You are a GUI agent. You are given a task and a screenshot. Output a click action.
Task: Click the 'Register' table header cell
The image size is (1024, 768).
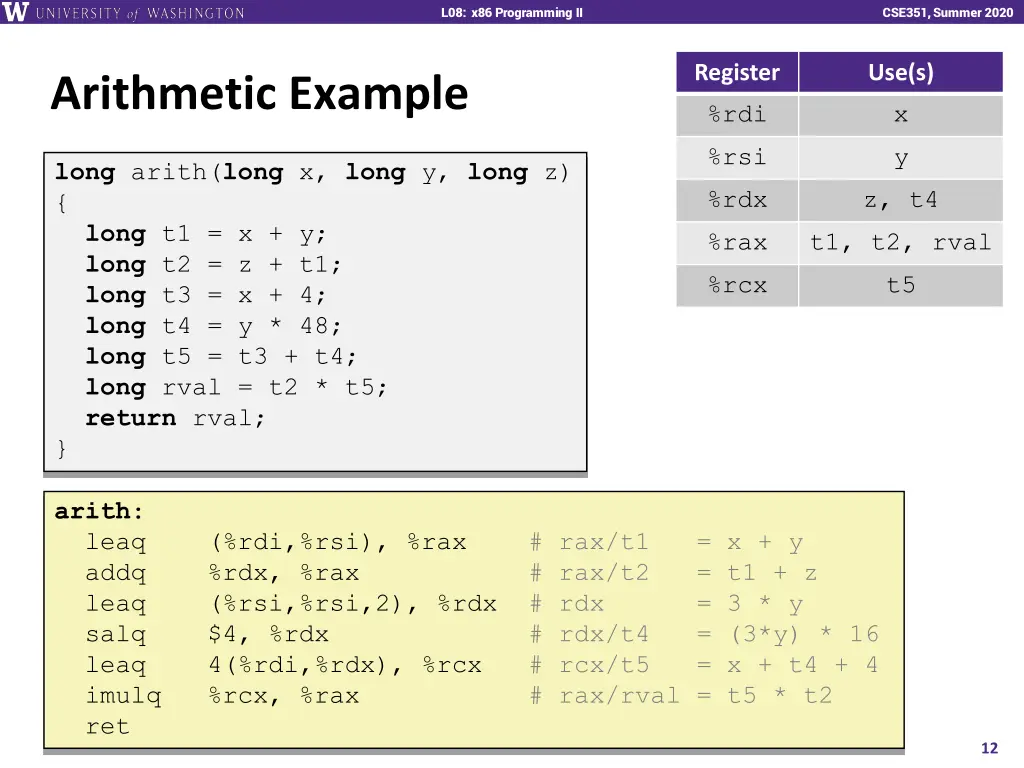point(737,72)
